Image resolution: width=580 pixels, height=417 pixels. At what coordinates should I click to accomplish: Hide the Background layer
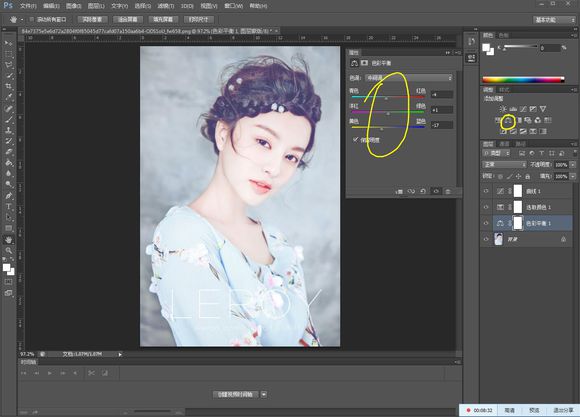(x=486, y=239)
